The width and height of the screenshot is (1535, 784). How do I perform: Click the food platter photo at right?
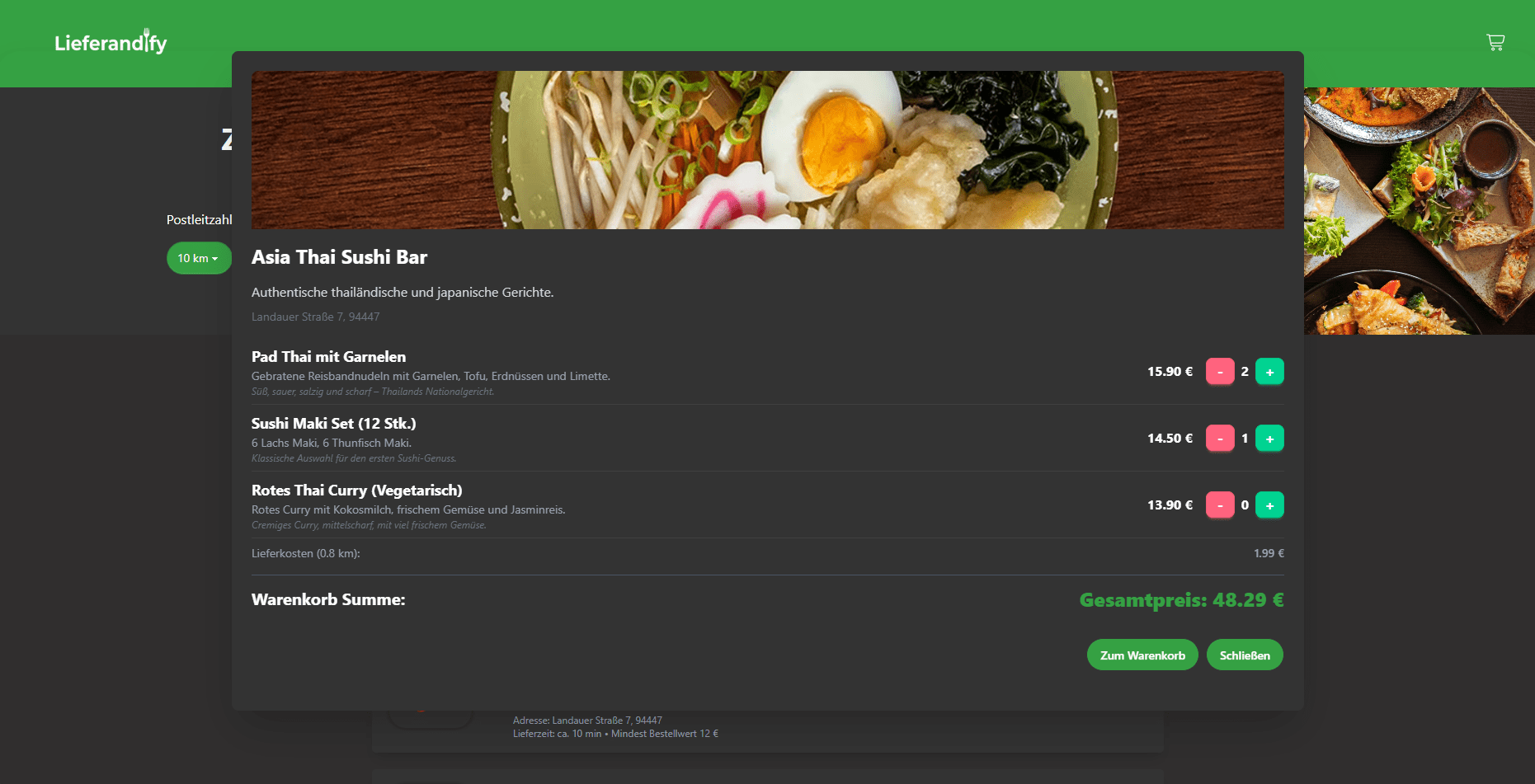pos(1419,211)
